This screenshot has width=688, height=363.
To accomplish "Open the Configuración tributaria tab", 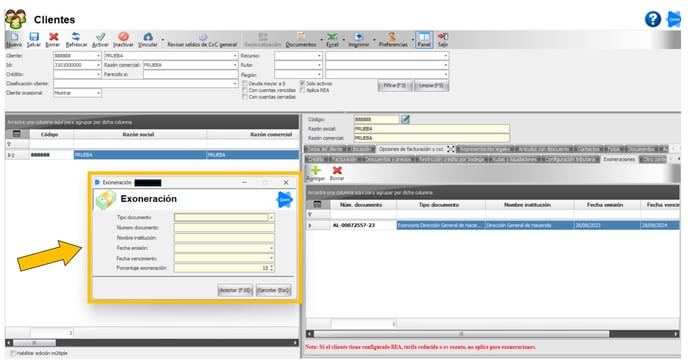I will 570,159.
